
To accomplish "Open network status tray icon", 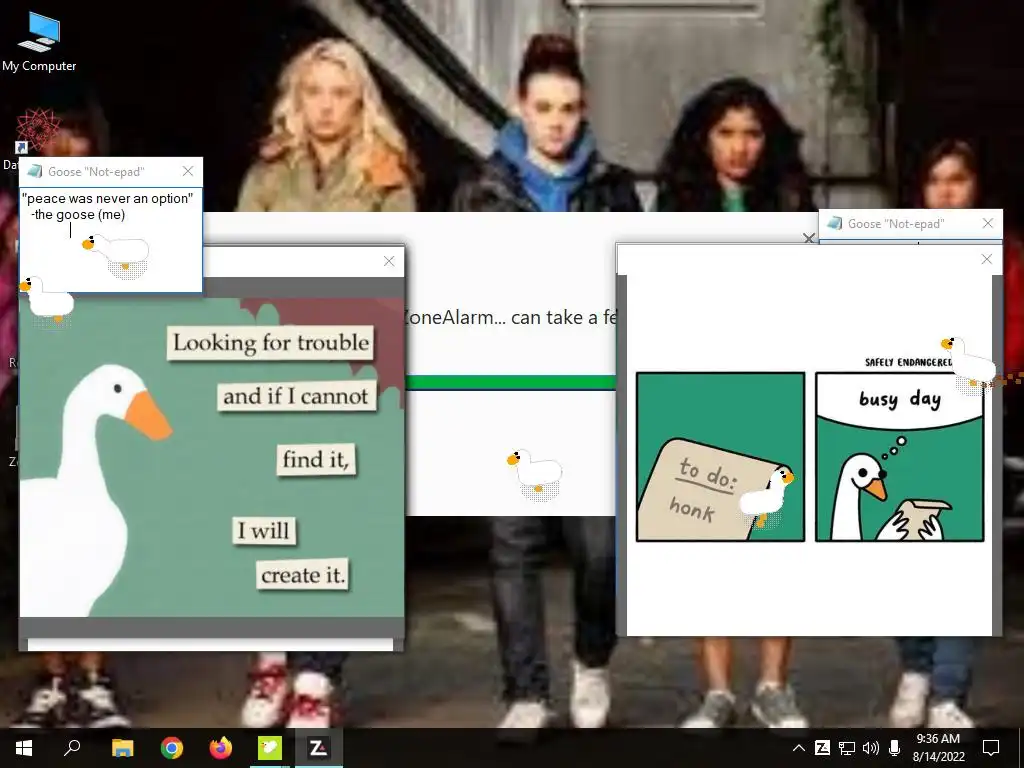I will [847, 748].
